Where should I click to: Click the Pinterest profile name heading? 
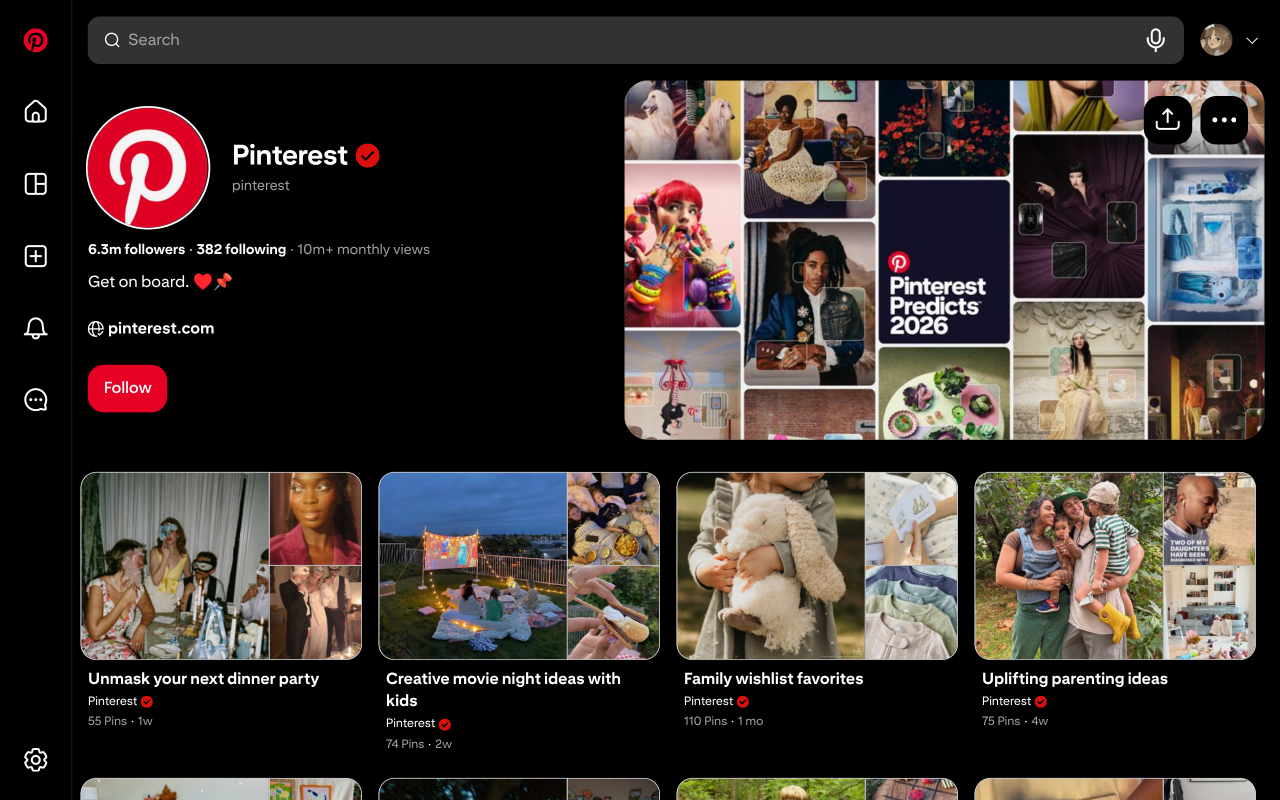290,155
